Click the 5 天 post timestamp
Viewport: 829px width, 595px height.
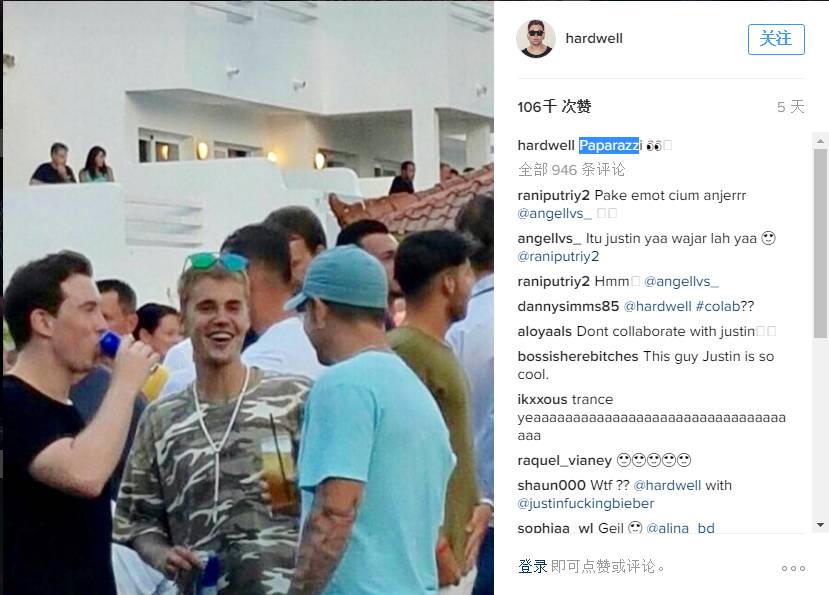790,107
